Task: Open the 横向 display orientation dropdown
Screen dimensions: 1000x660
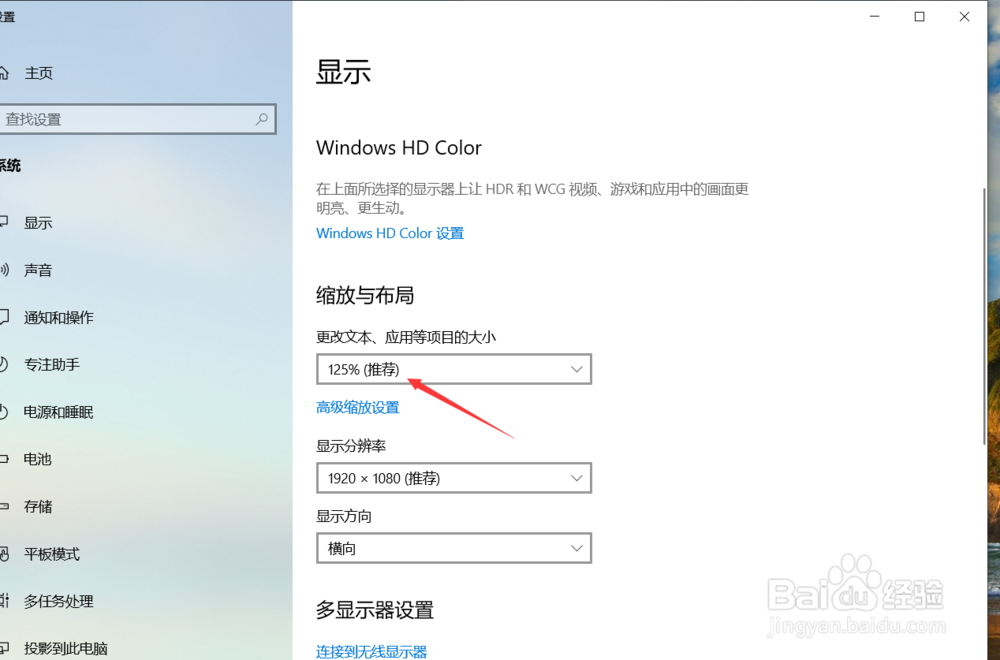Action: click(x=454, y=548)
